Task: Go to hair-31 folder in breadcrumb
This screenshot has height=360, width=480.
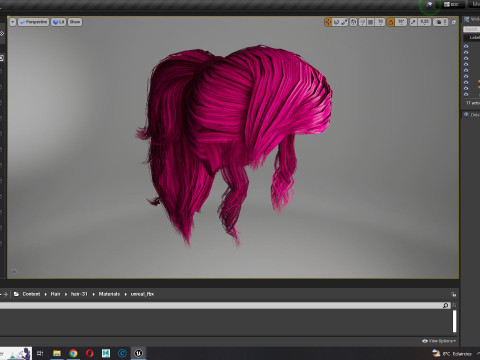Action: point(79,294)
